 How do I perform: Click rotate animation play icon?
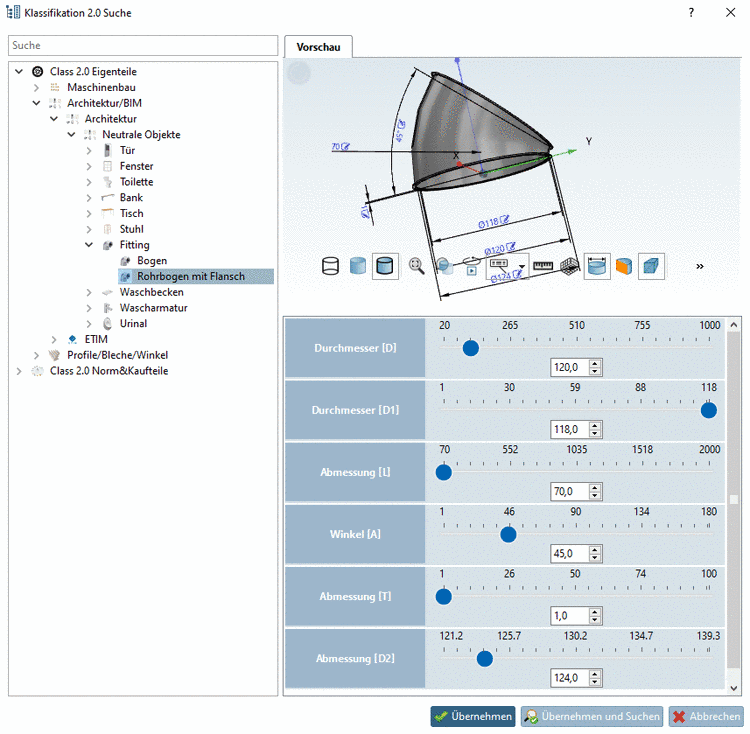472,266
